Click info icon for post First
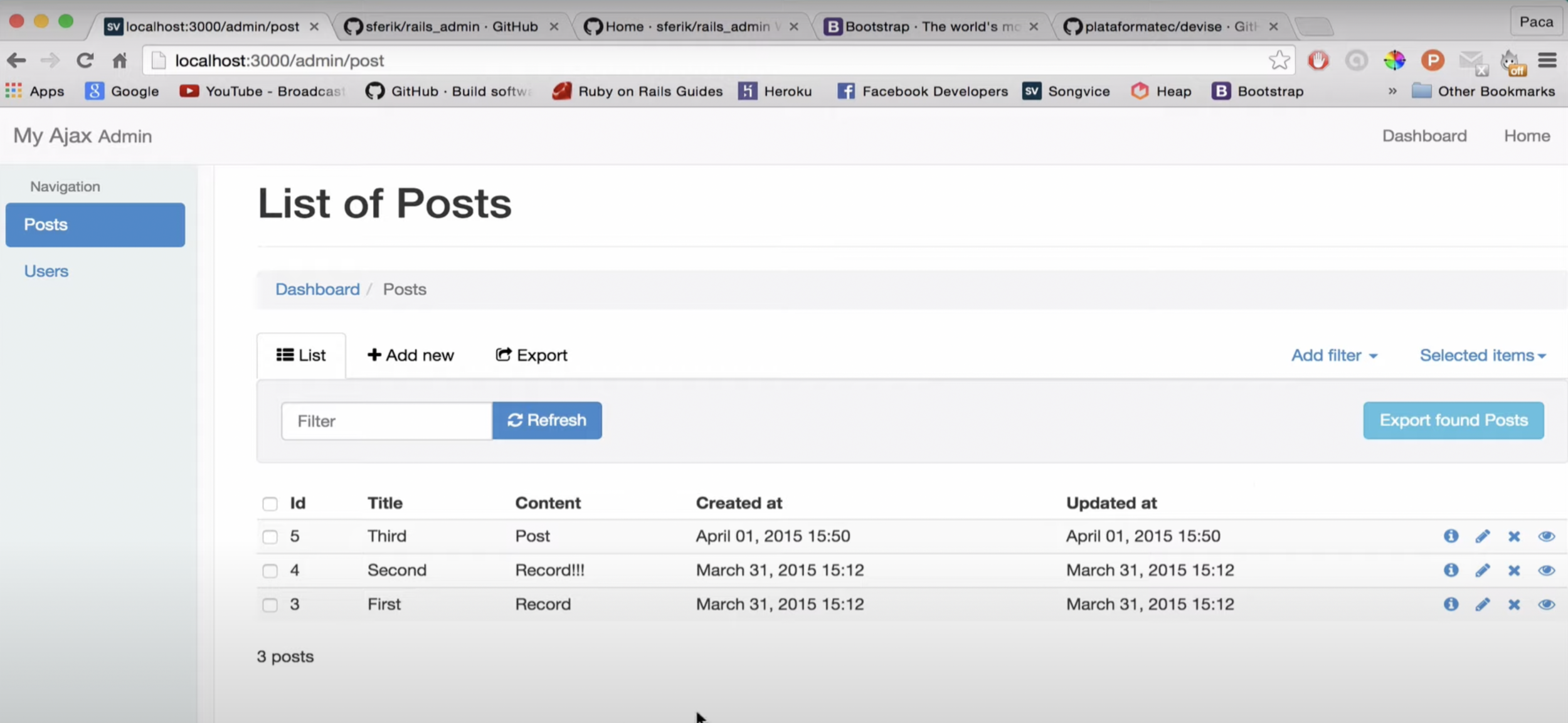 point(1451,604)
